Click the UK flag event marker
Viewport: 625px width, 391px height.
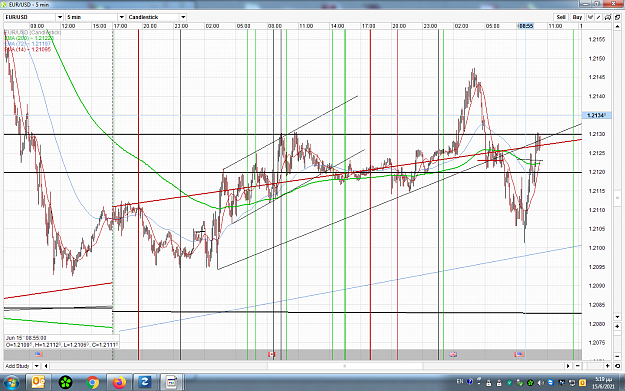pos(453,354)
